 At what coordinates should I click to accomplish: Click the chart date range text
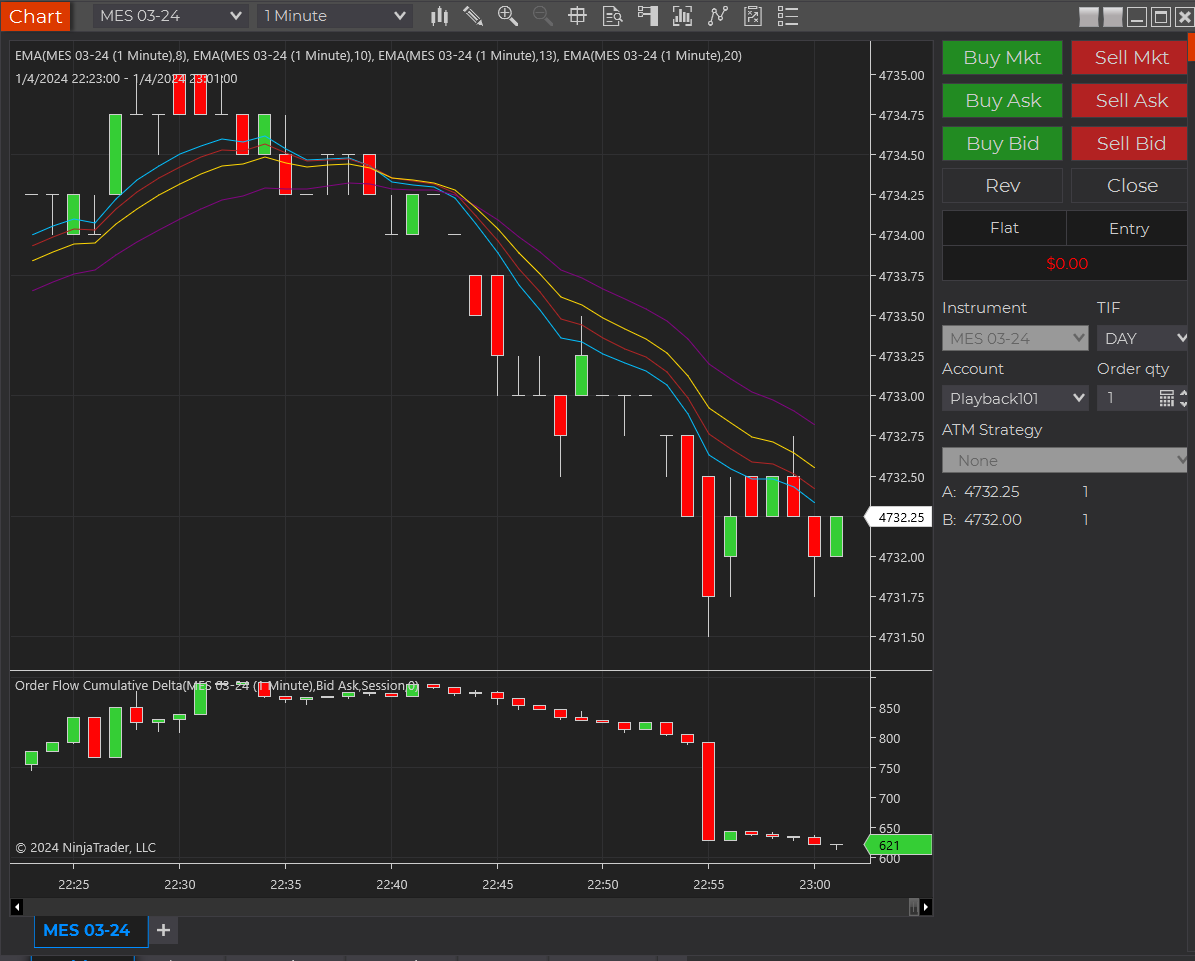tap(126, 78)
